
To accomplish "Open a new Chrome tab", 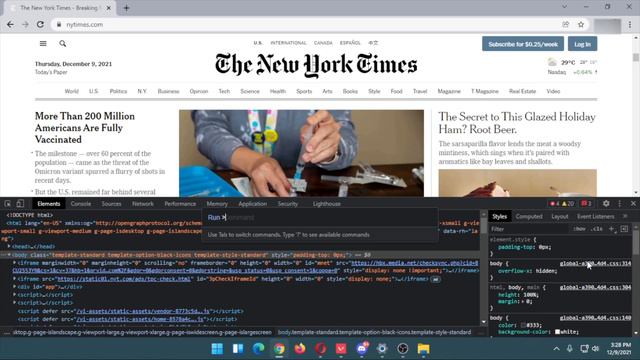I will [x=126, y=8].
